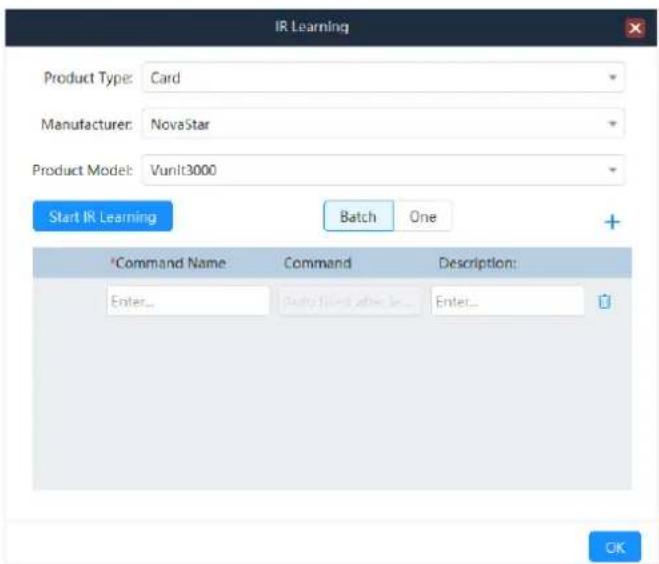Select the Description column header
The image size is (659, 564).
click(x=477, y=263)
